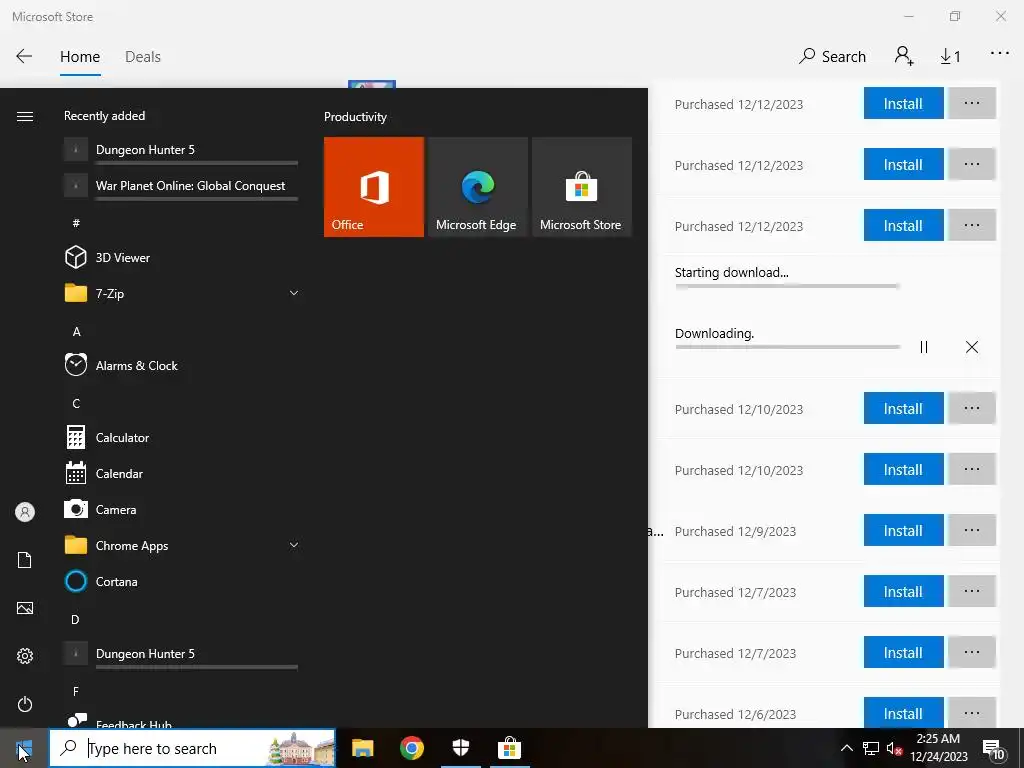The image size is (1024, 768).
Task: Click the Starting download progress bar
Action: coord(787,286)
